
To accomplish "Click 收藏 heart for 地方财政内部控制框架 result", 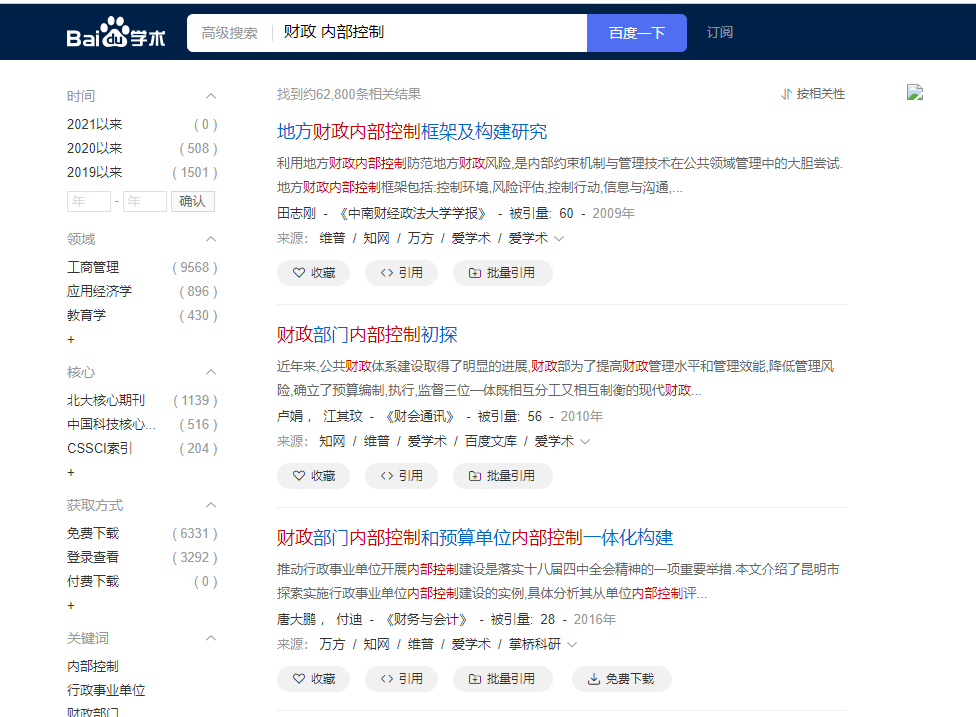I will click(x=299, y=273).
